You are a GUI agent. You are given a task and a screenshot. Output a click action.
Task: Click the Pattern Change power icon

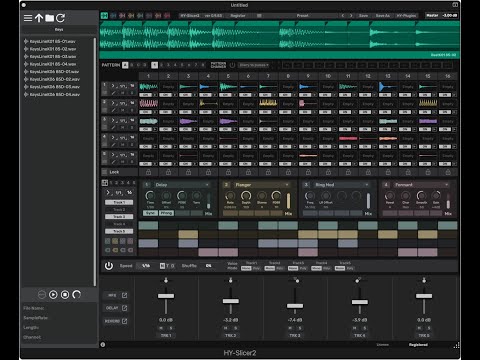click(232, 65)
